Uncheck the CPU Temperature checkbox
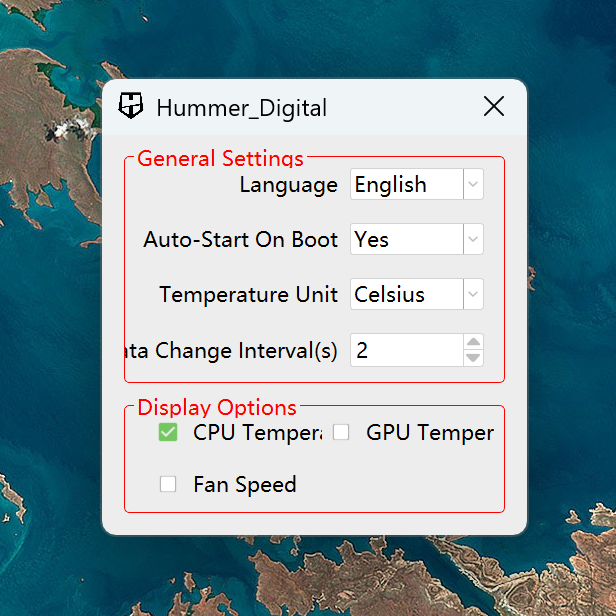The width and height of the screenshot is (616, 616). click(x=168, y=433)
